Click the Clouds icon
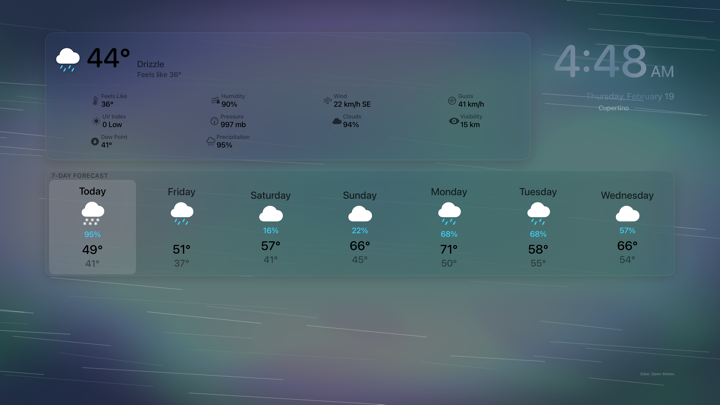 [x=337, y=121]
